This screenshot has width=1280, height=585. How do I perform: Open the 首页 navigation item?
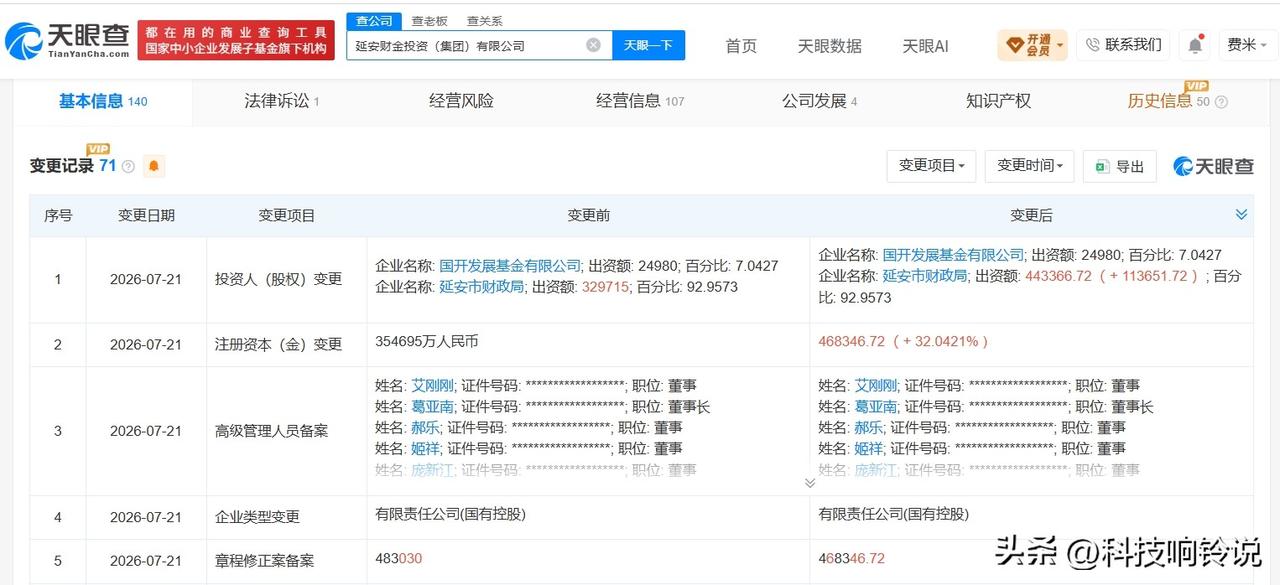point(741,46)
